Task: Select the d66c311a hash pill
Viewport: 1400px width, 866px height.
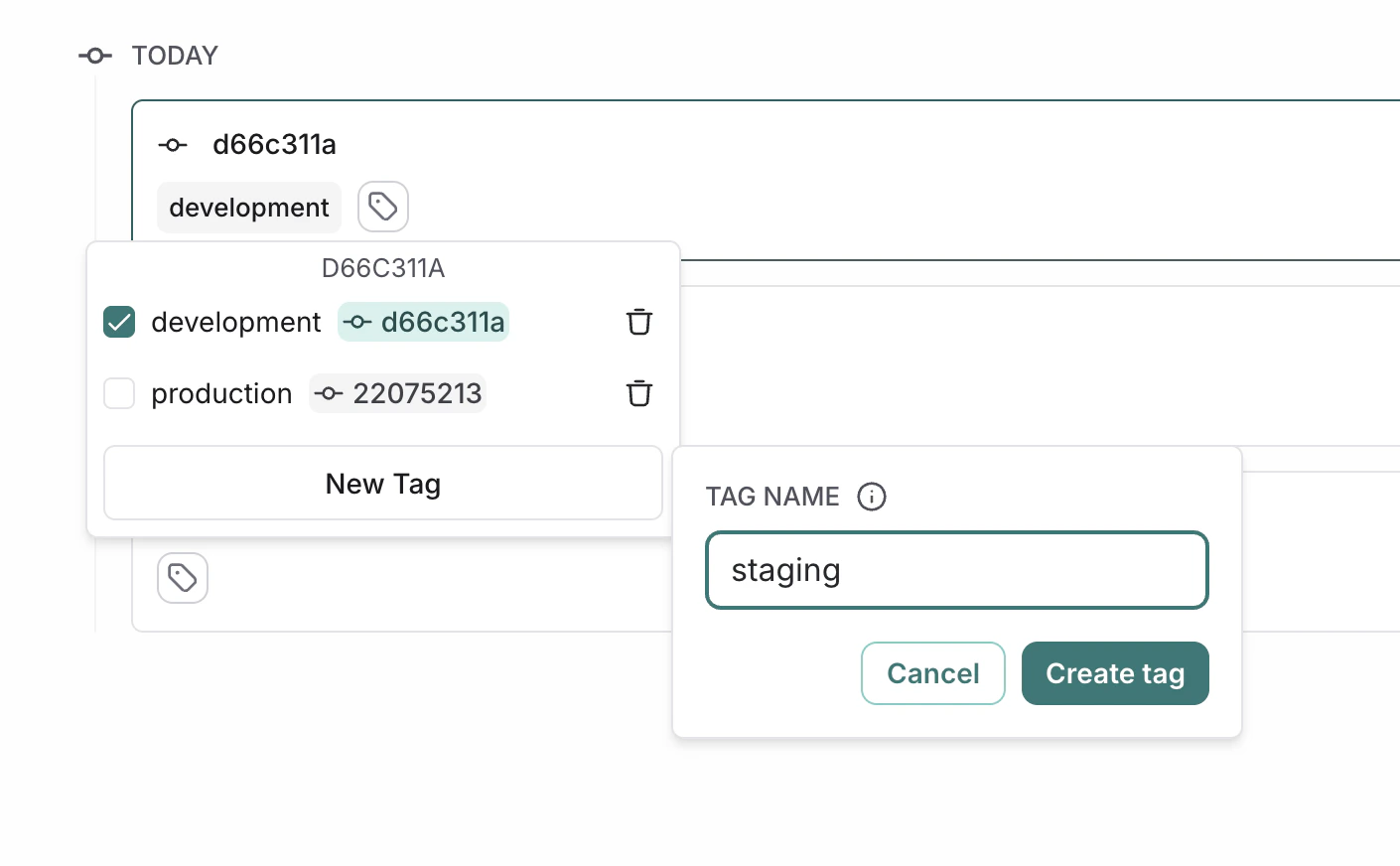Action: coord(423,322)
